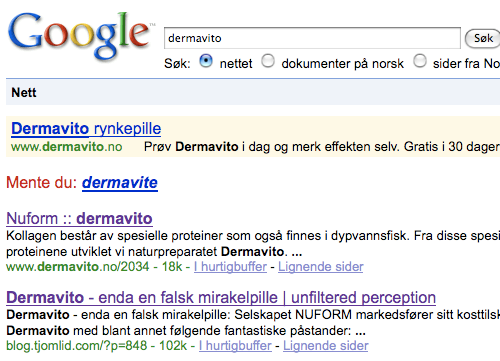The height and width of the screenshot is (361, 500).
Task: Select the nettet radio button
Action: pos(206,61)
